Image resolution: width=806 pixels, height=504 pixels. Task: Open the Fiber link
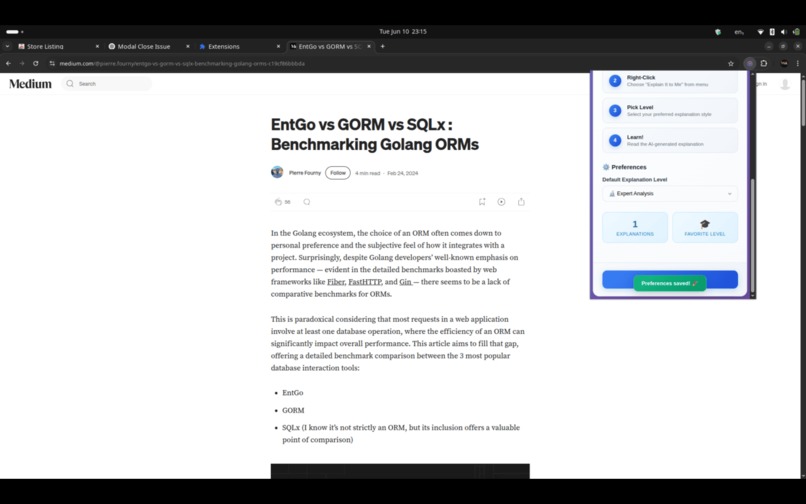(x=336, y=282)
